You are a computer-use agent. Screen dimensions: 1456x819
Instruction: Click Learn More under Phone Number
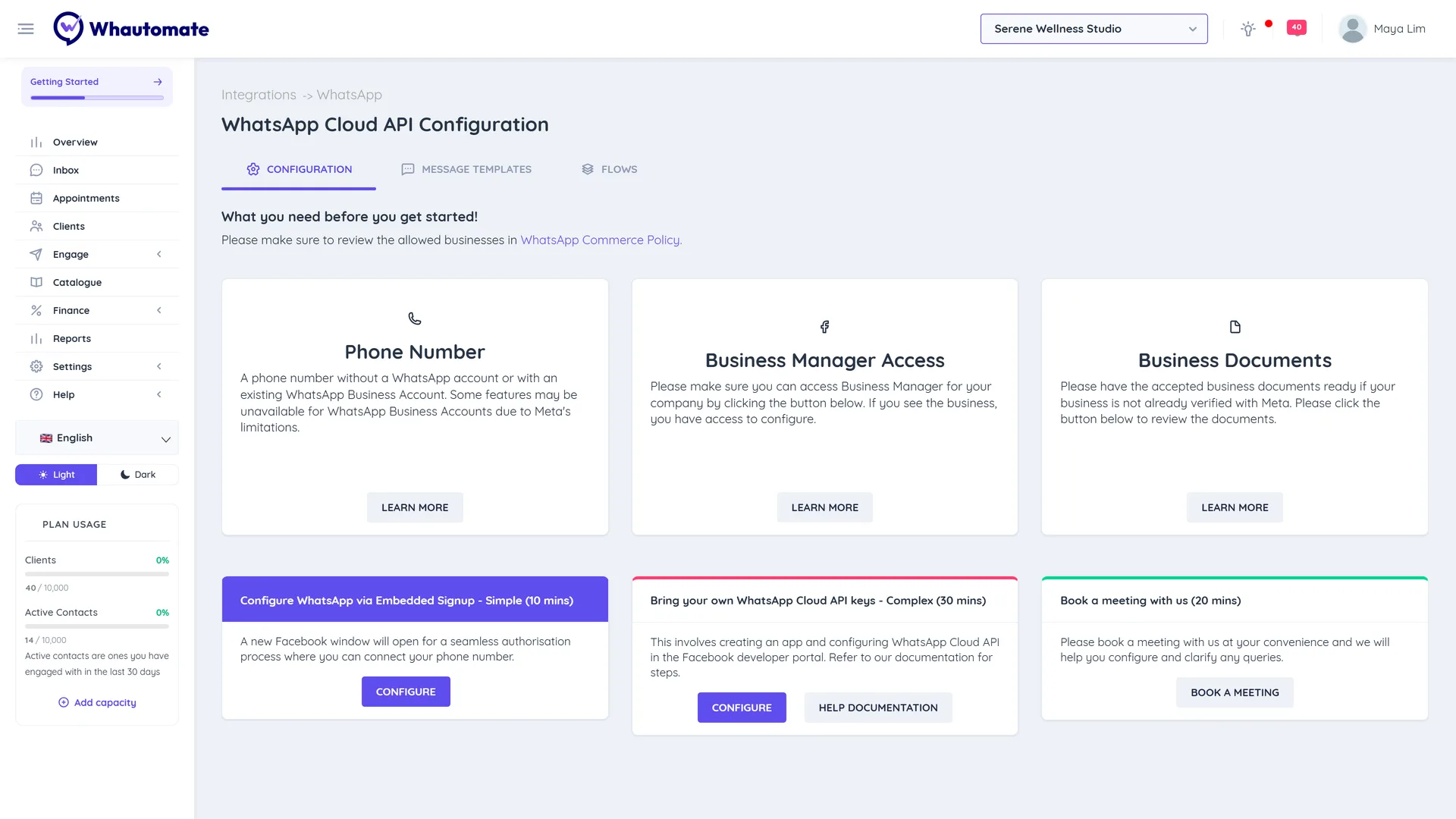(x=415, y=507)
